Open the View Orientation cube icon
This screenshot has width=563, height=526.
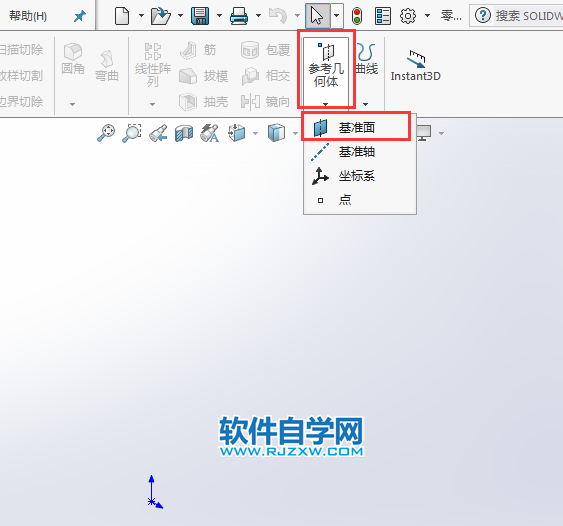coord(237,133)
